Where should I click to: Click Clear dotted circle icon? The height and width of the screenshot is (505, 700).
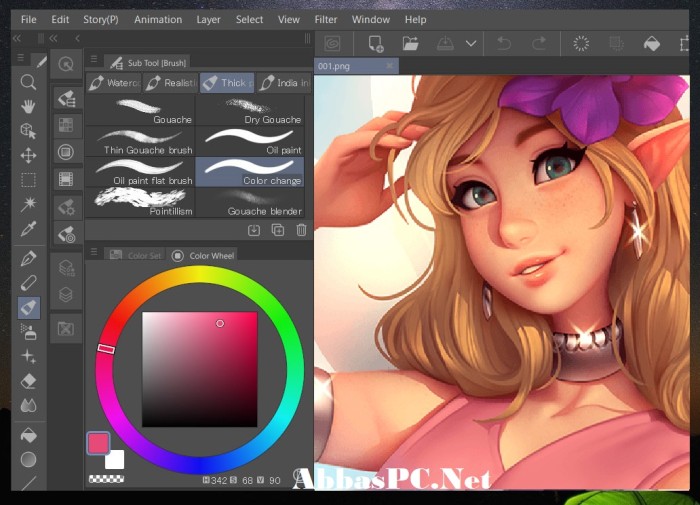(x=581, y=44)
